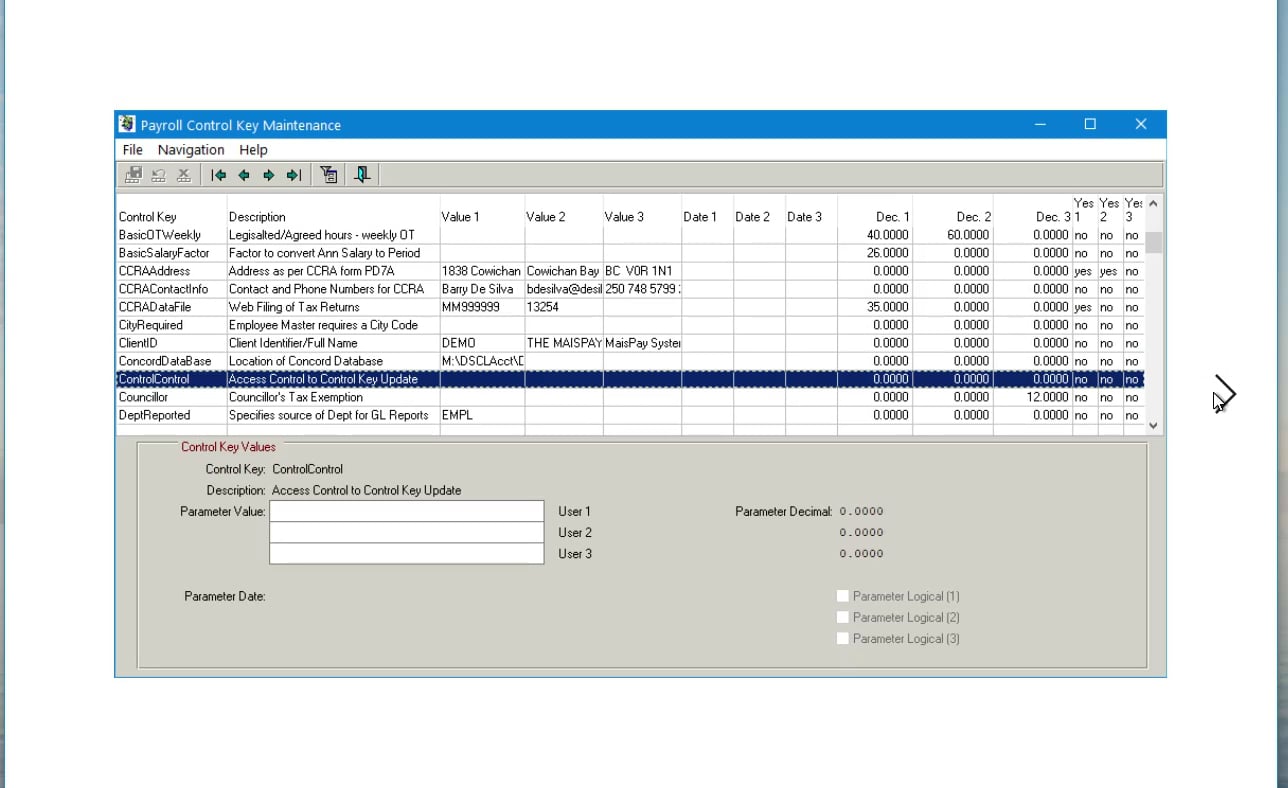Go to the next record arrow
The image size is (1288, 788).
tap(269, 175)
